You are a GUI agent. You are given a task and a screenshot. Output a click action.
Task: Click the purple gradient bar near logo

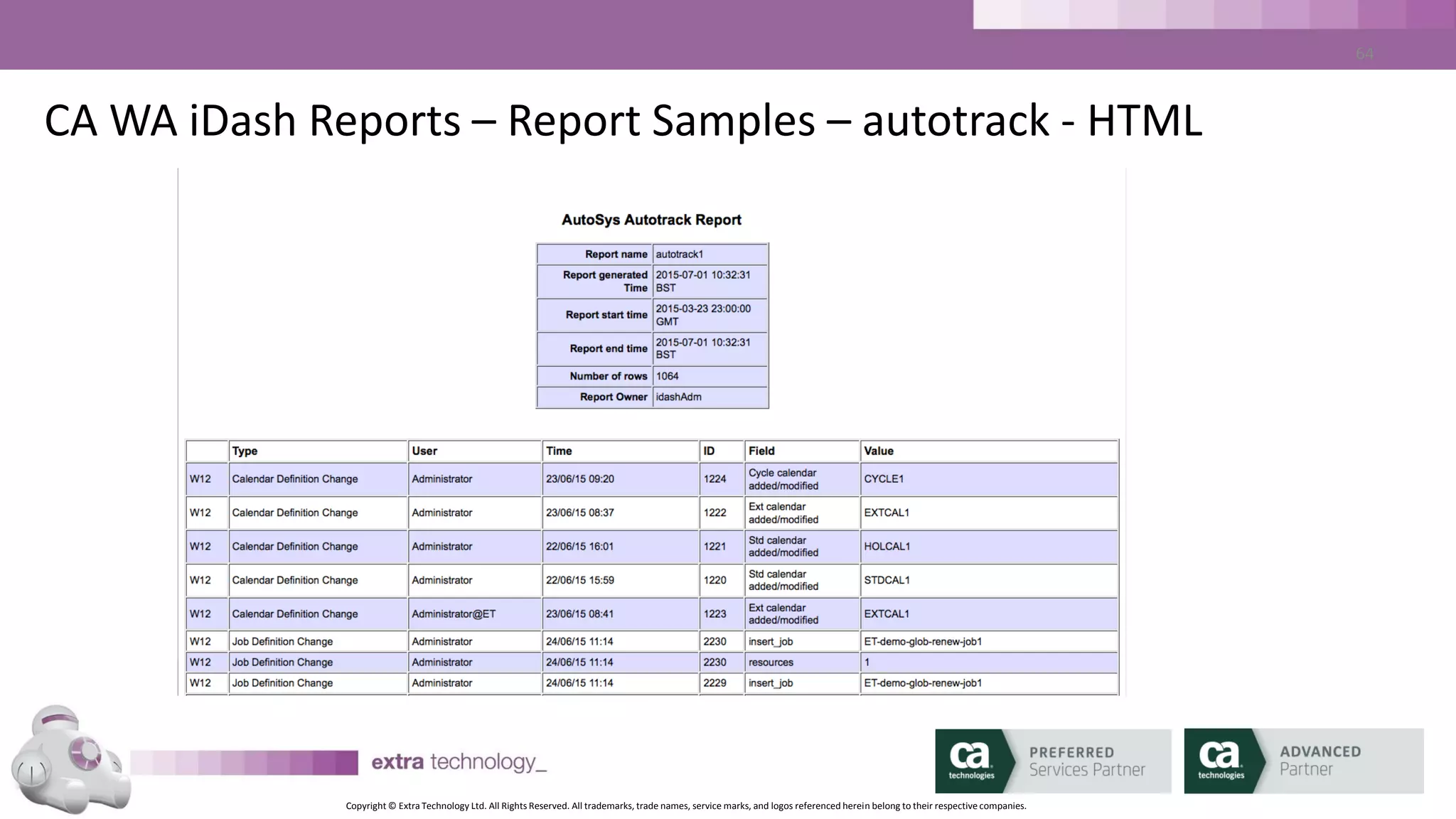(244, 762)
